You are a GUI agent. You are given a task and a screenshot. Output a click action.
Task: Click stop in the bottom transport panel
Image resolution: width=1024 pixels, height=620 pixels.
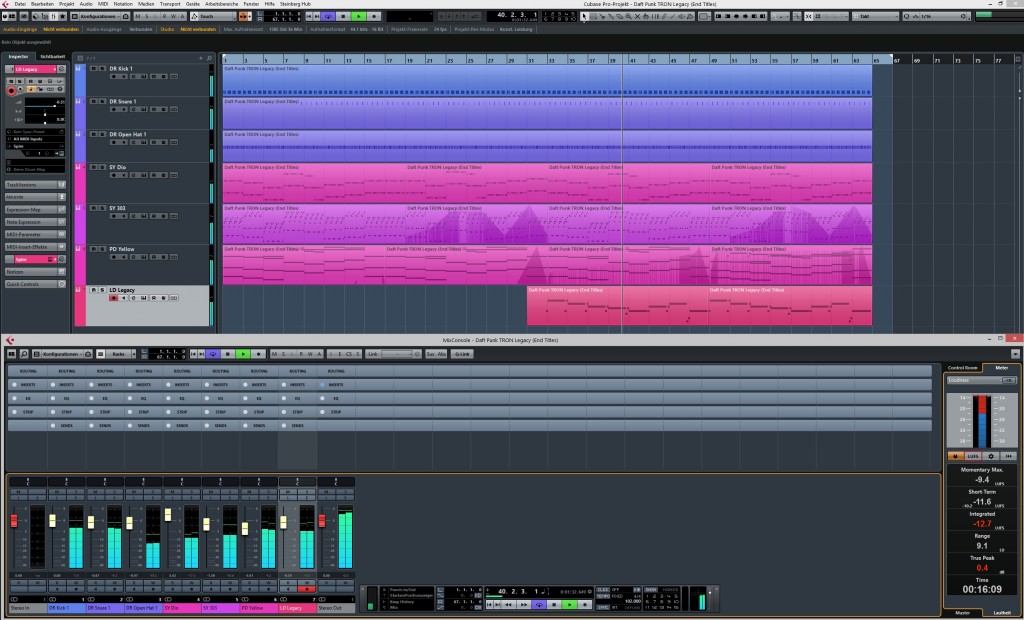click(554, 604)
